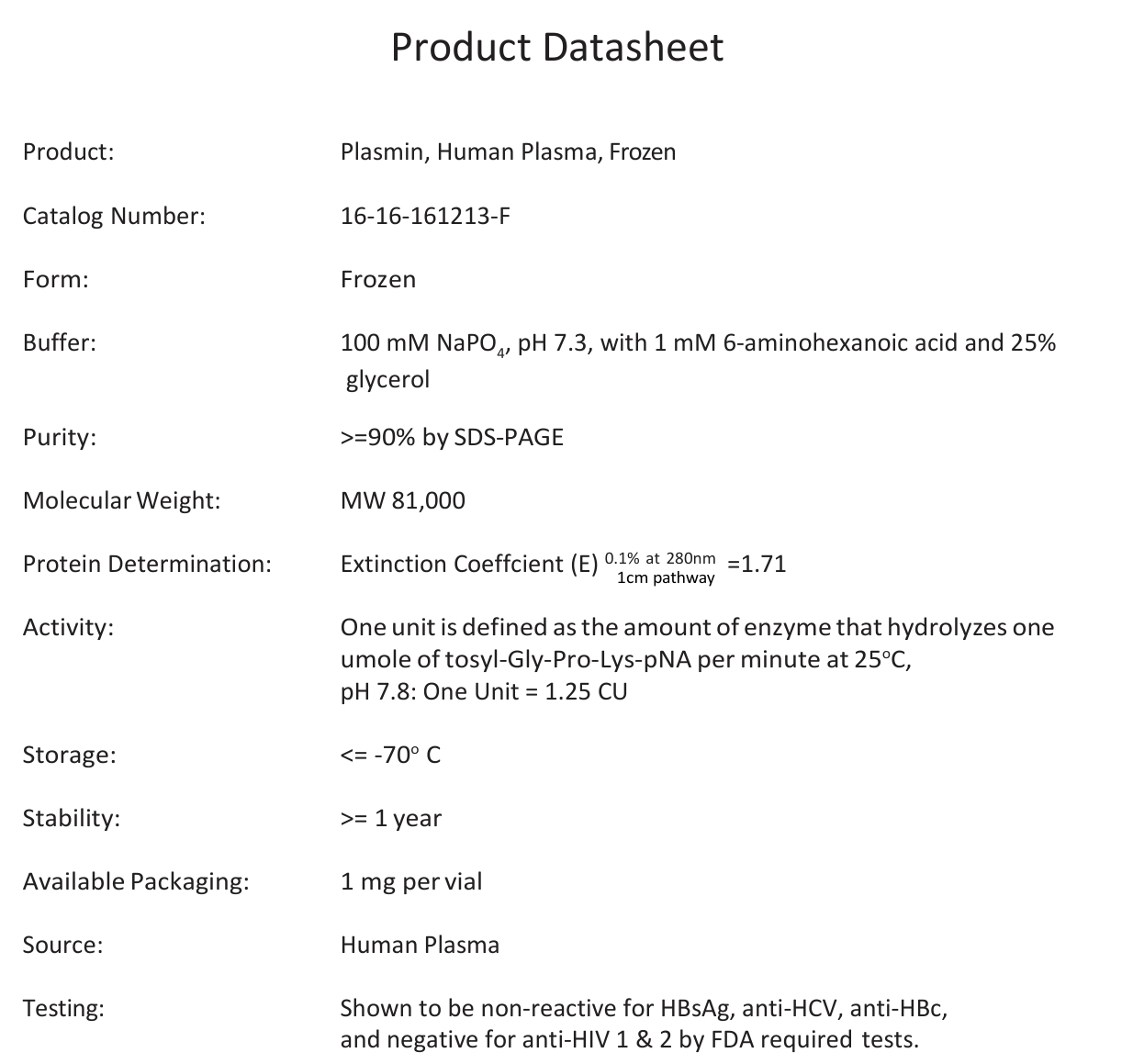1133x1064 pixels.
Task: Click the >=90% by SDS-PAGE value
Action: [452, 437]
